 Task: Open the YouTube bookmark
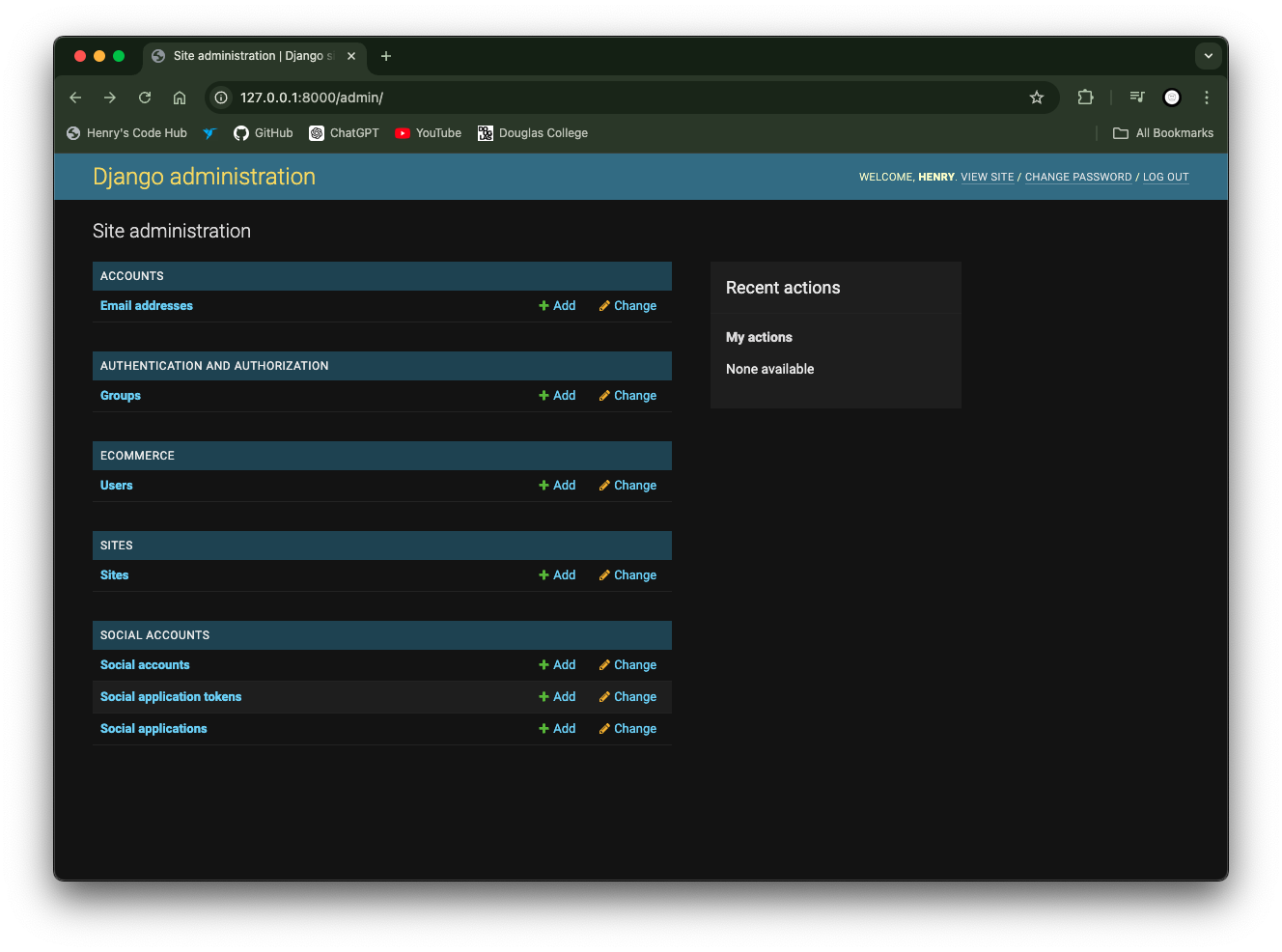pos(429,133)
